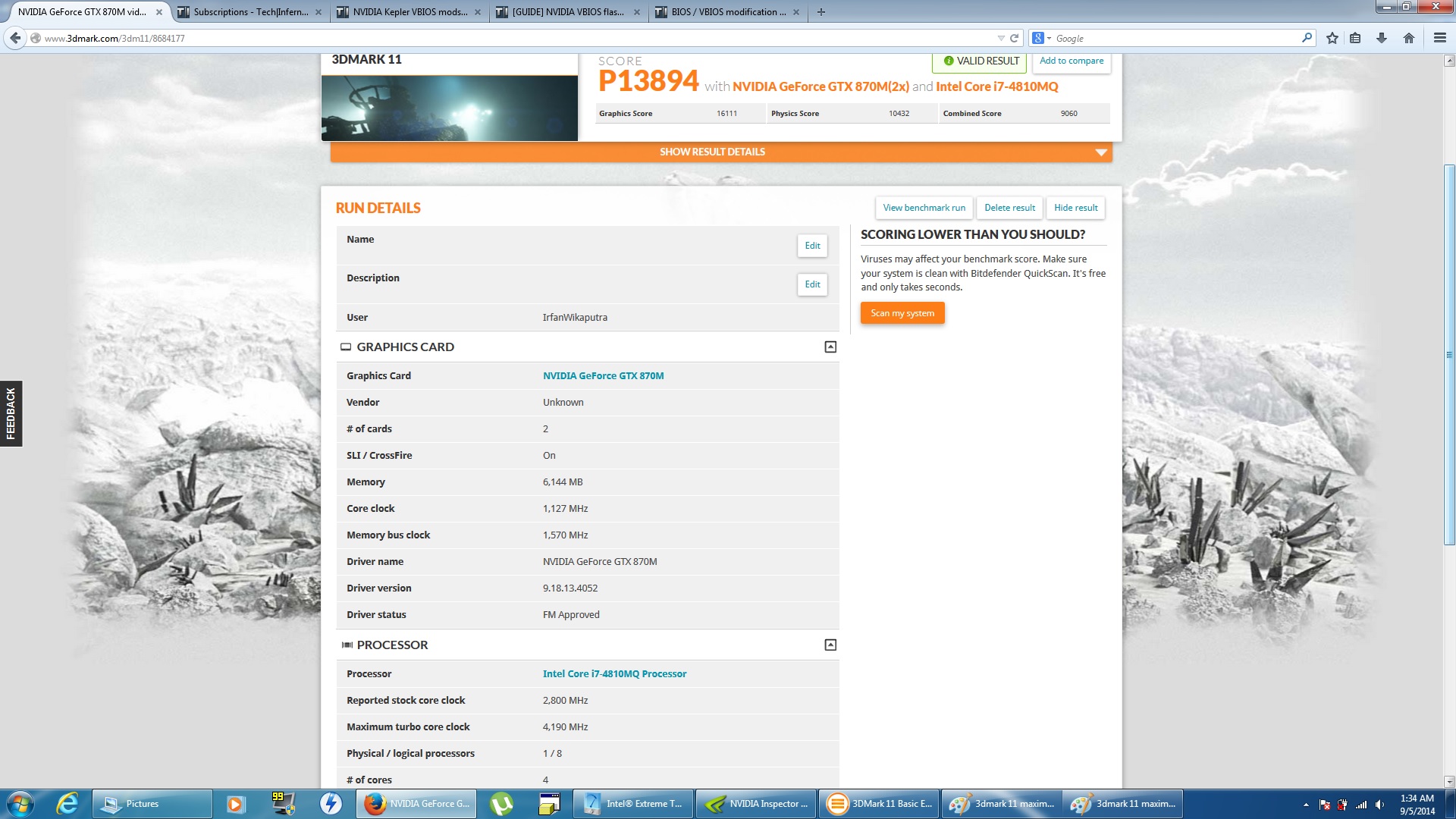Switch to the BIOS / VBIOS modification tab
1456x819 pixels.
[x=728, y=12]
